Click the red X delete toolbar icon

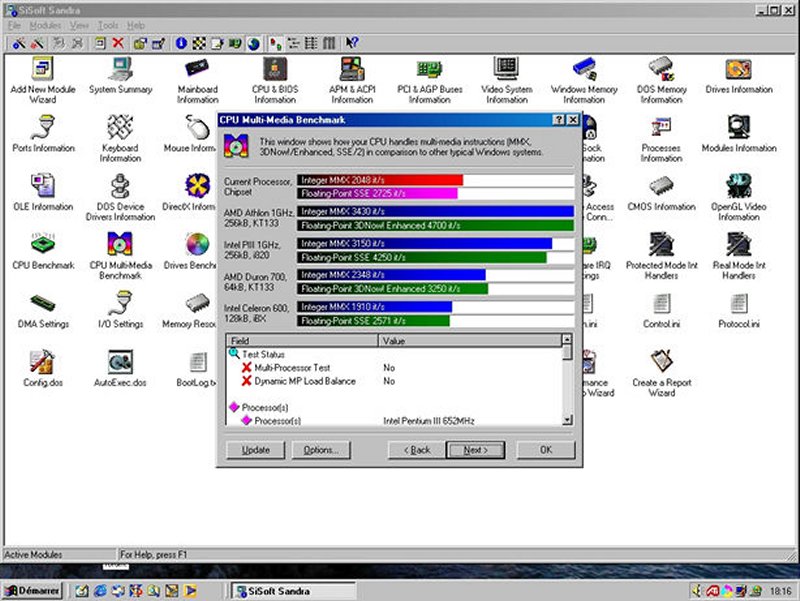(118, 43)
